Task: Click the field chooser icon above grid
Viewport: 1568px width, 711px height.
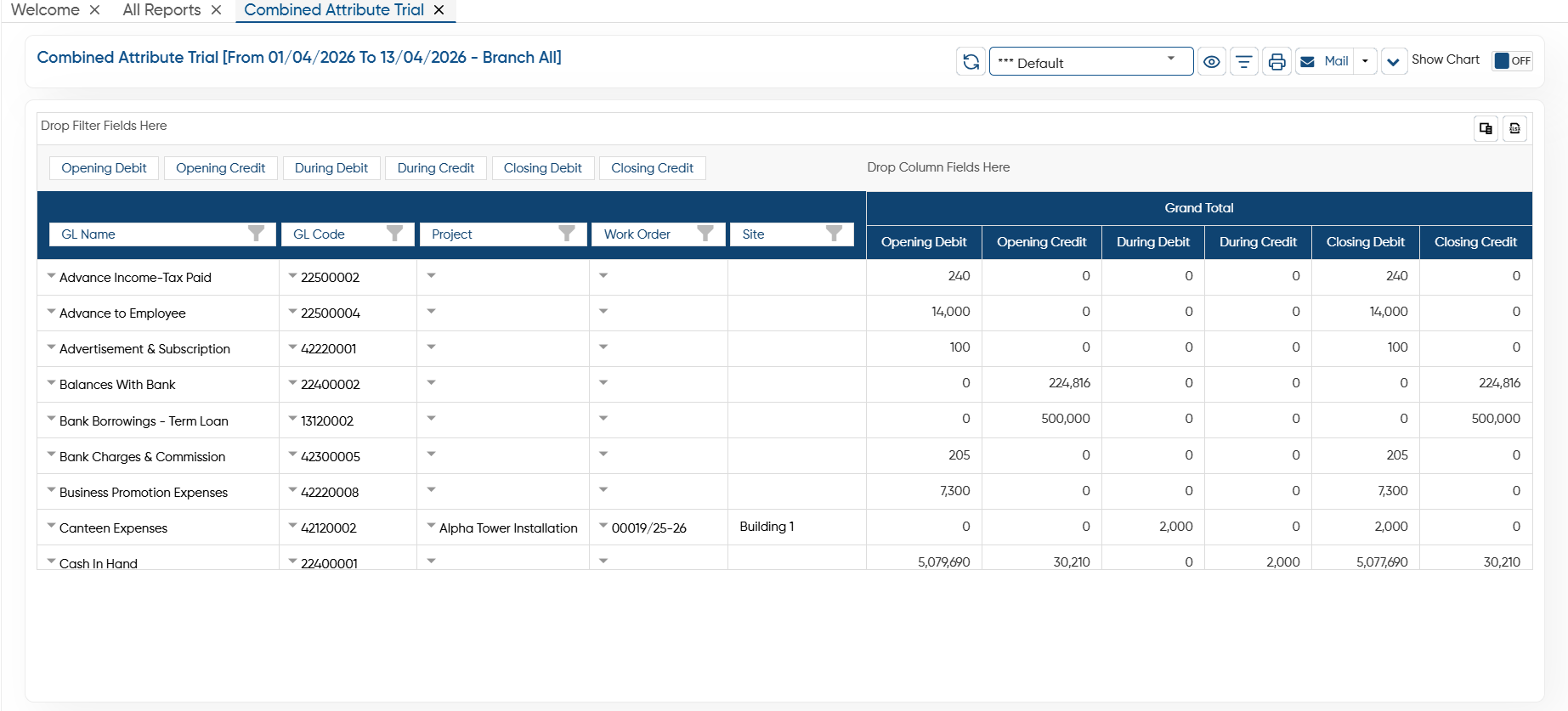Action: point(1486,128)
